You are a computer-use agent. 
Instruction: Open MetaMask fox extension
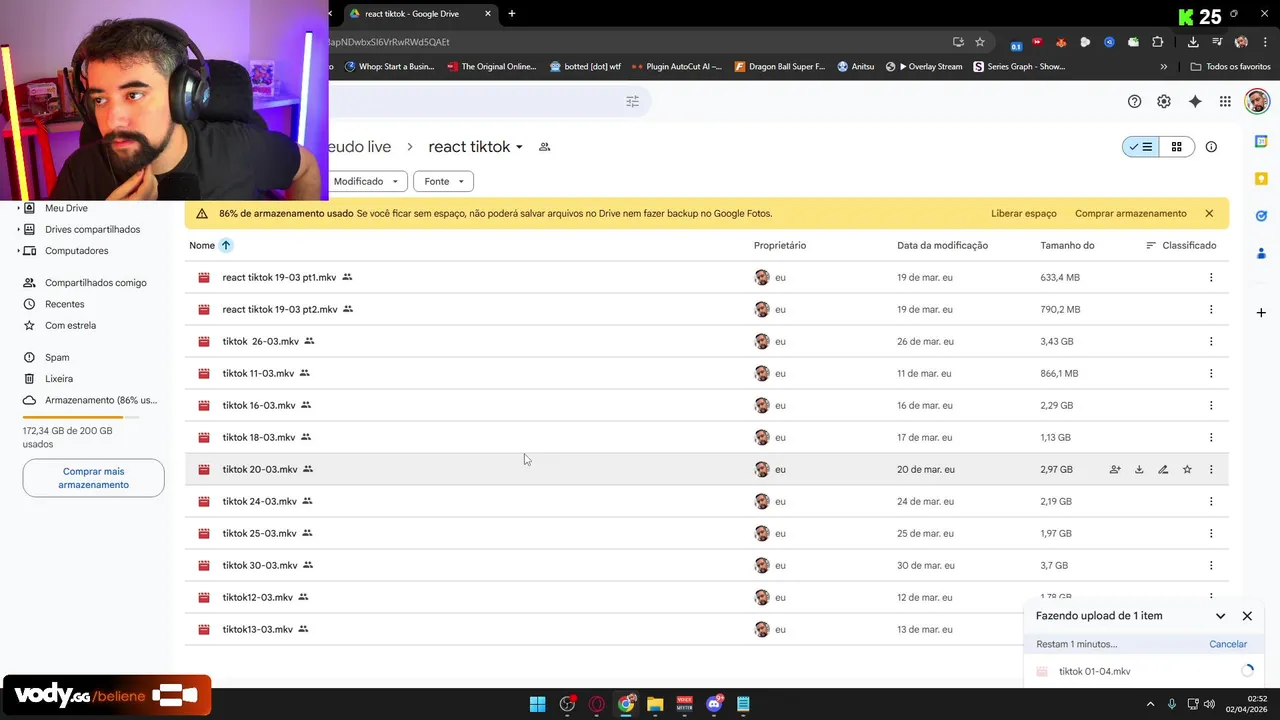coord(1061,42)
